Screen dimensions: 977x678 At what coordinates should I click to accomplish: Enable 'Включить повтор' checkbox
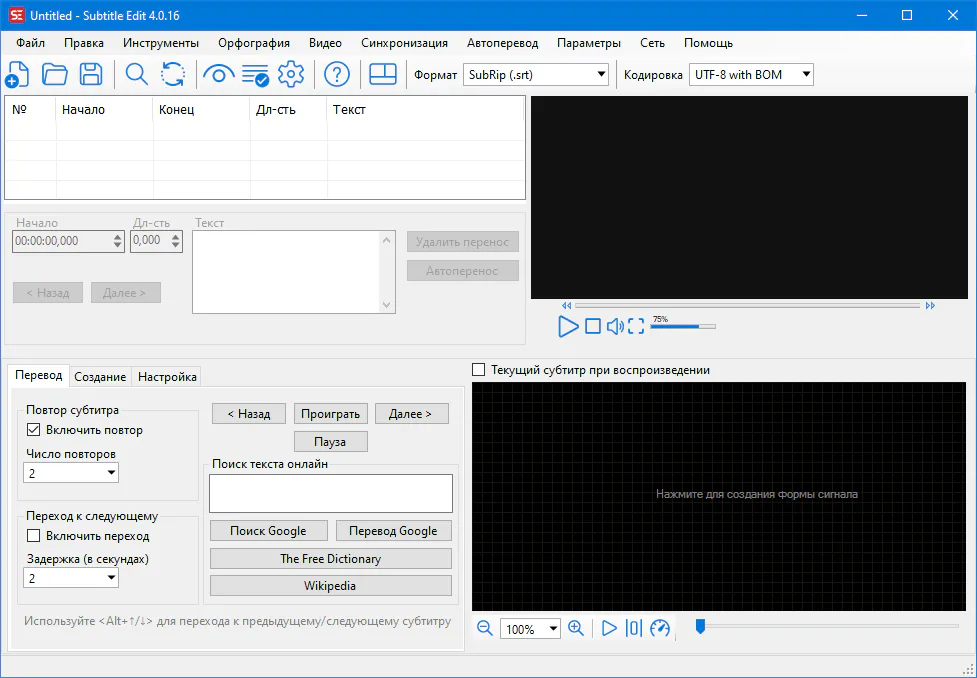point(34,430)
